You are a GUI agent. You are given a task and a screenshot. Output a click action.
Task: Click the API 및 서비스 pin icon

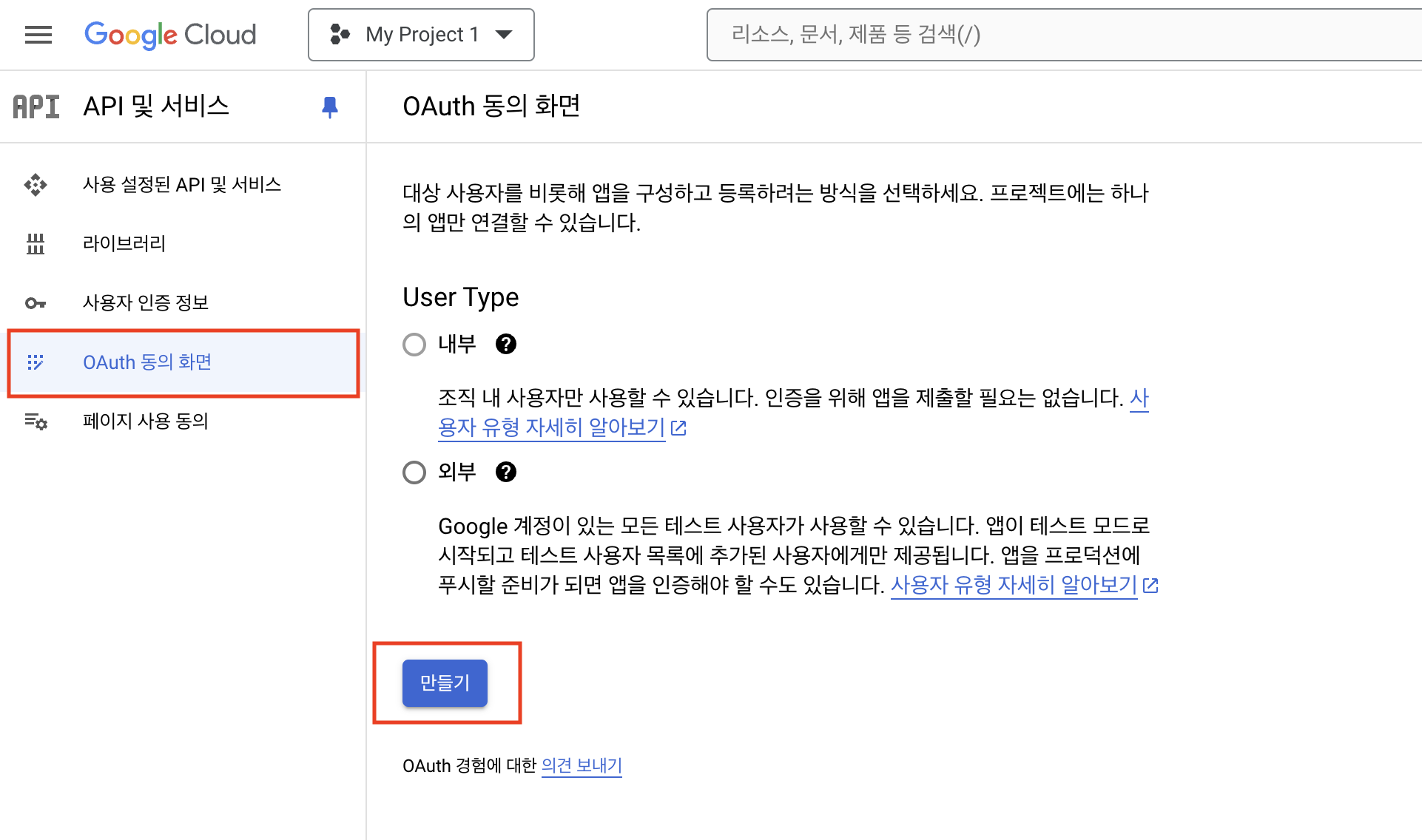pos(330,107)
